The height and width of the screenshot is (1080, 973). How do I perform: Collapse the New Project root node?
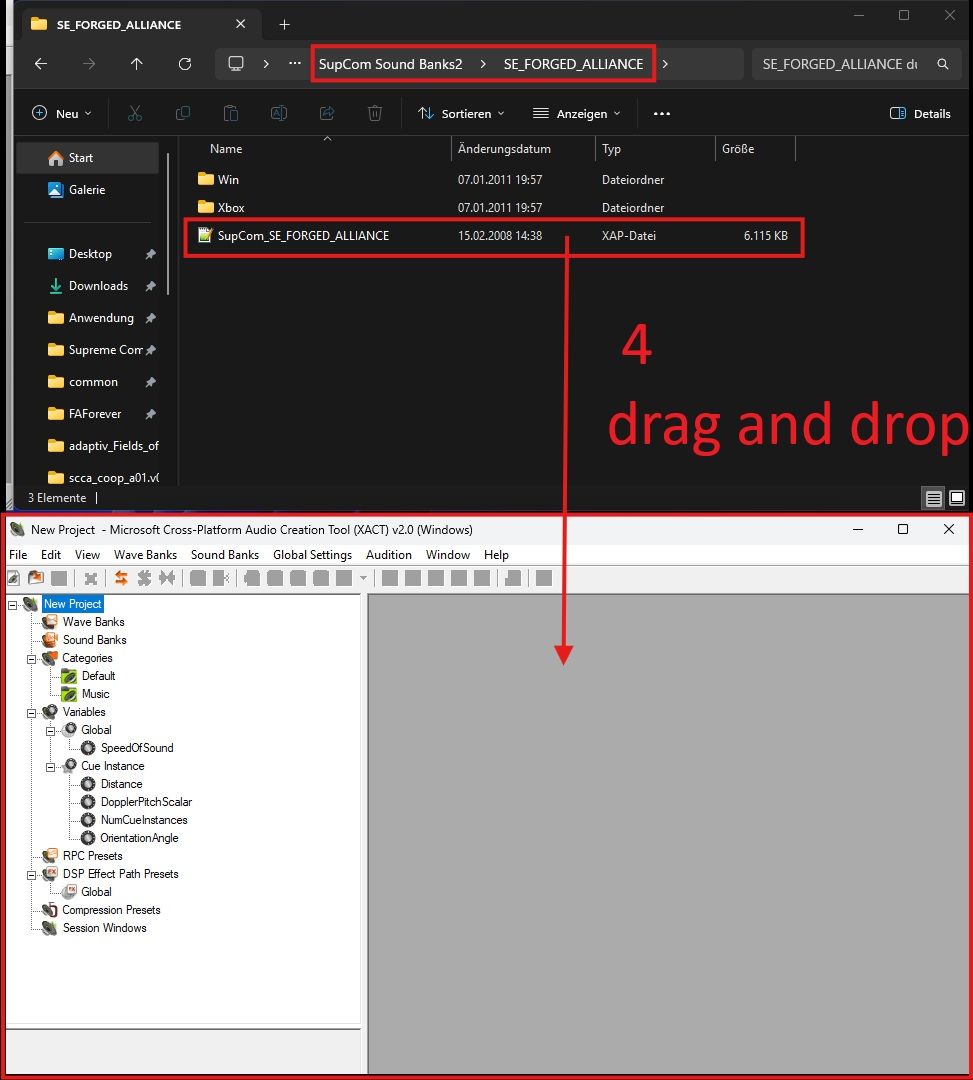(x=12, y=605)
